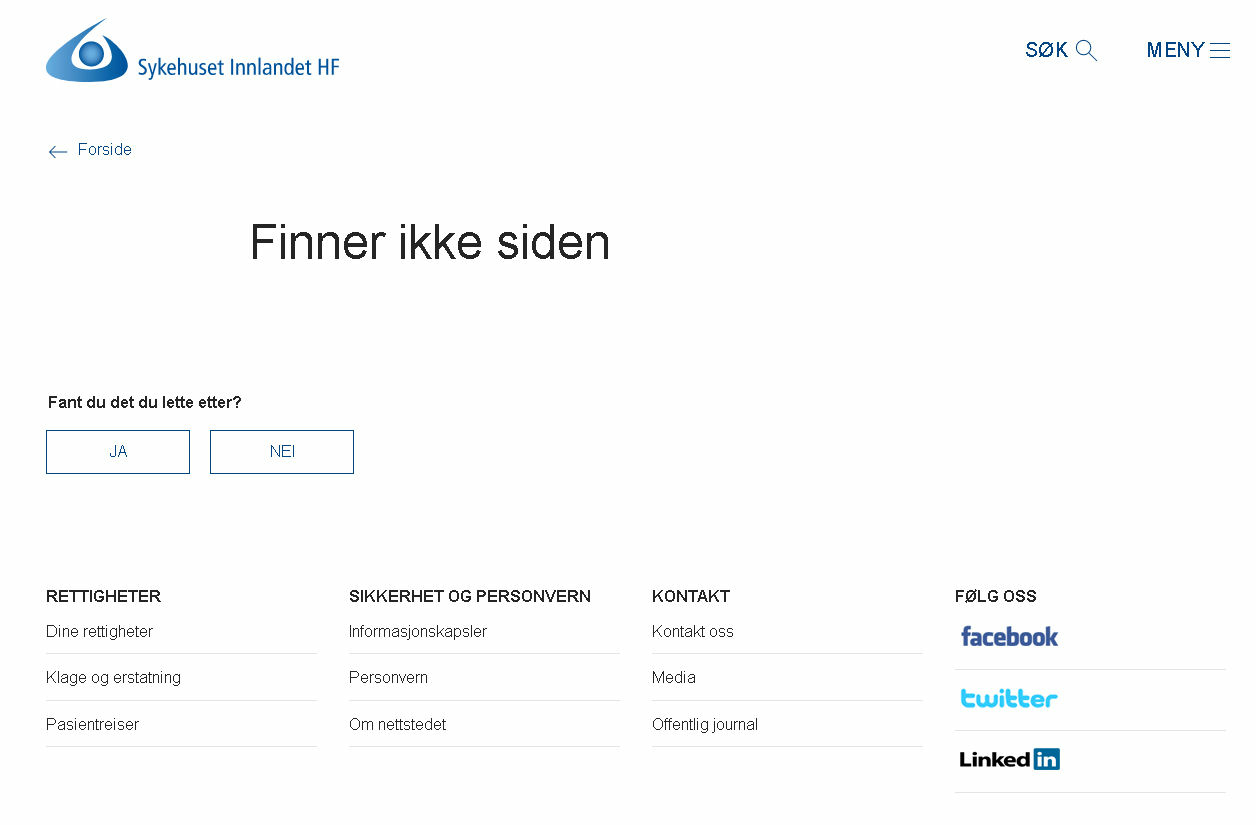
Task: Click the back arrow beside Forside
Action: tap(57, 151)
